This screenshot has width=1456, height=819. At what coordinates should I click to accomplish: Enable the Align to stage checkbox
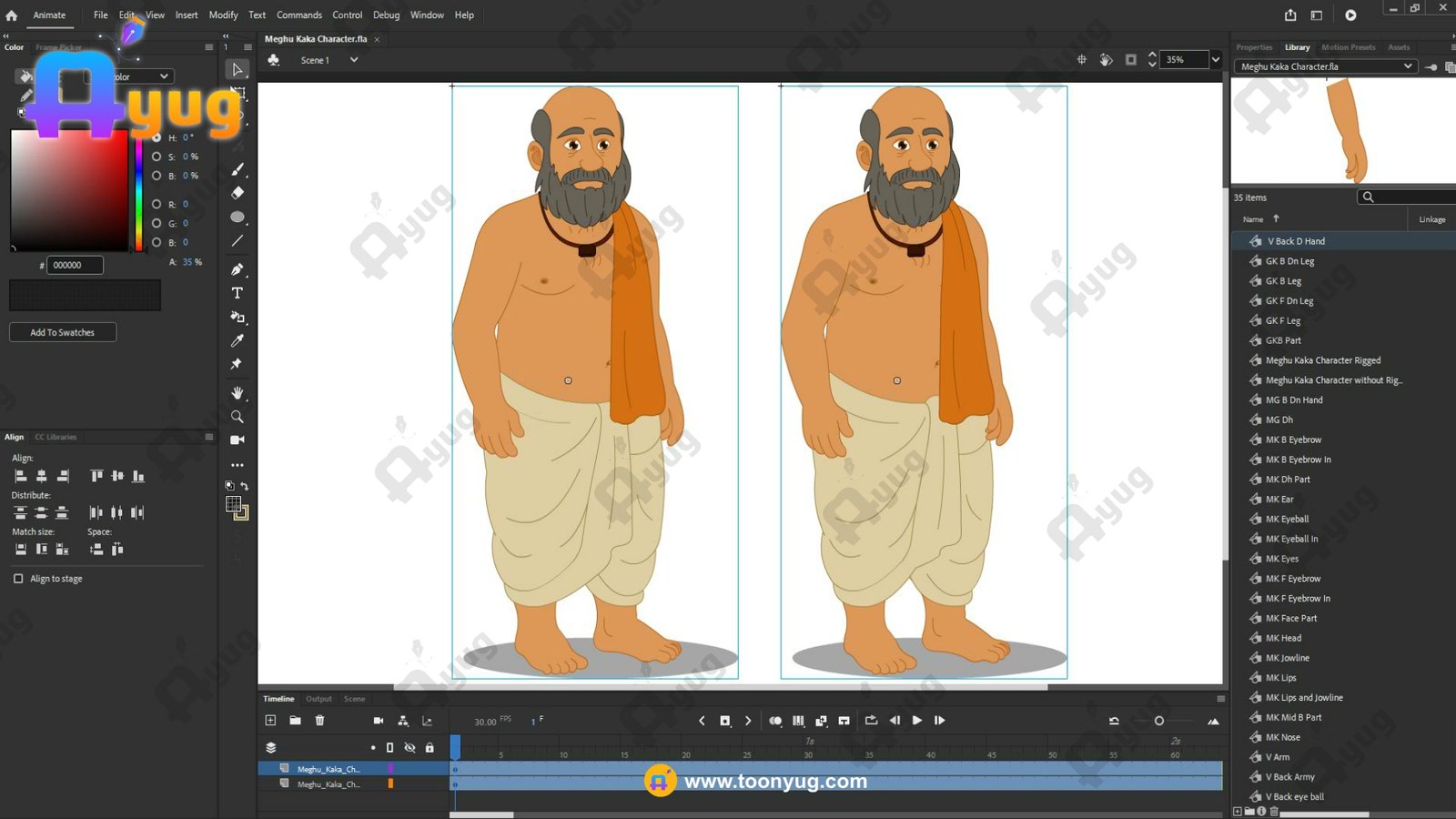click(x=18, y=579)
